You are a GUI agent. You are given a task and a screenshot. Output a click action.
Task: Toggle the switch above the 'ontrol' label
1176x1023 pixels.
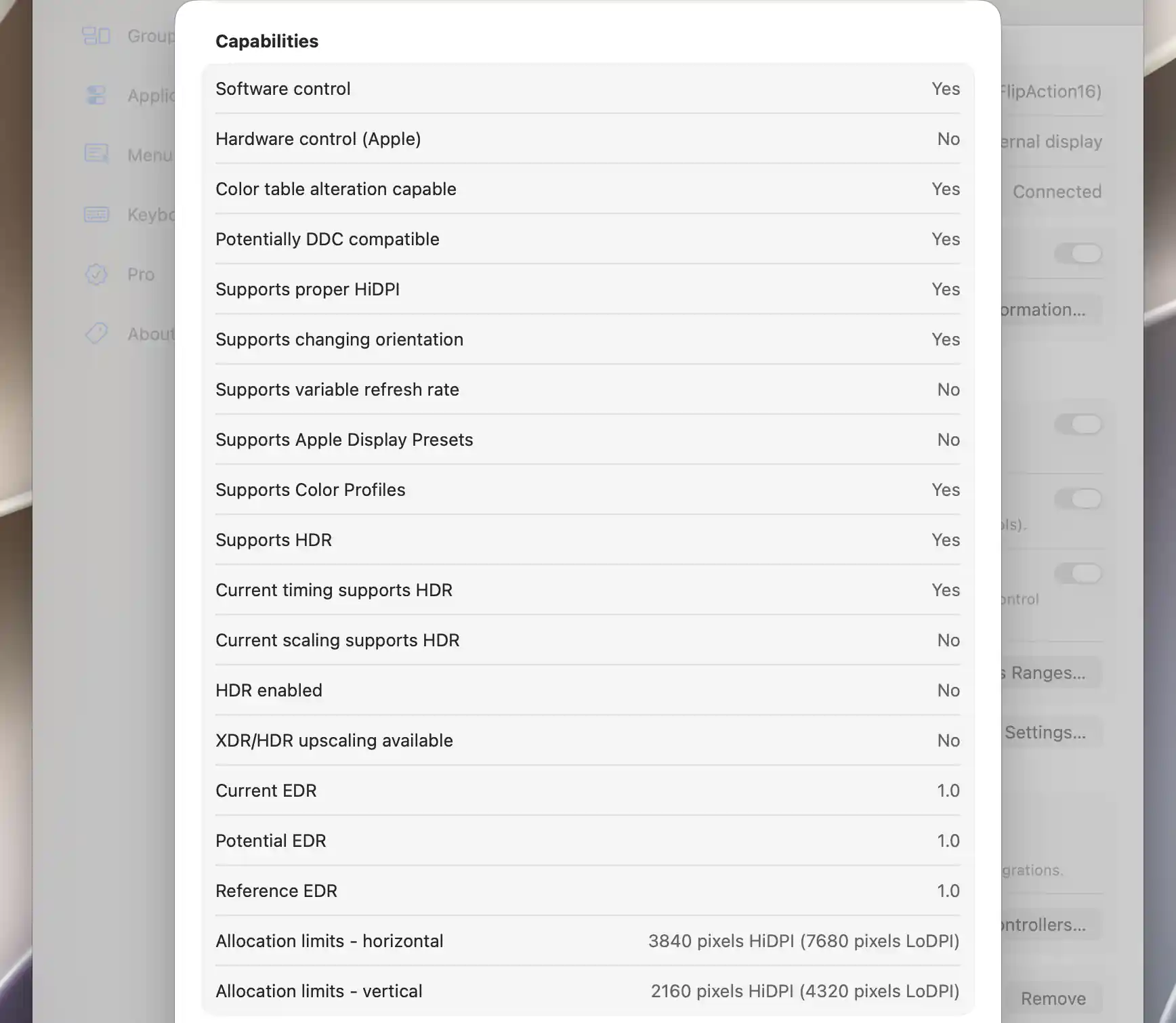point(1078,574)
